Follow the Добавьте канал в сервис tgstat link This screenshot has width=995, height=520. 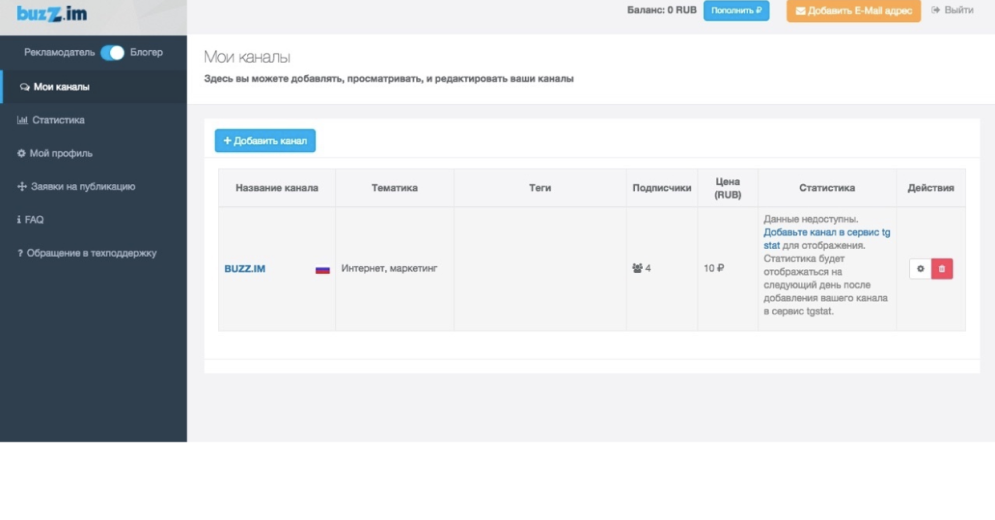pos(826,239)
